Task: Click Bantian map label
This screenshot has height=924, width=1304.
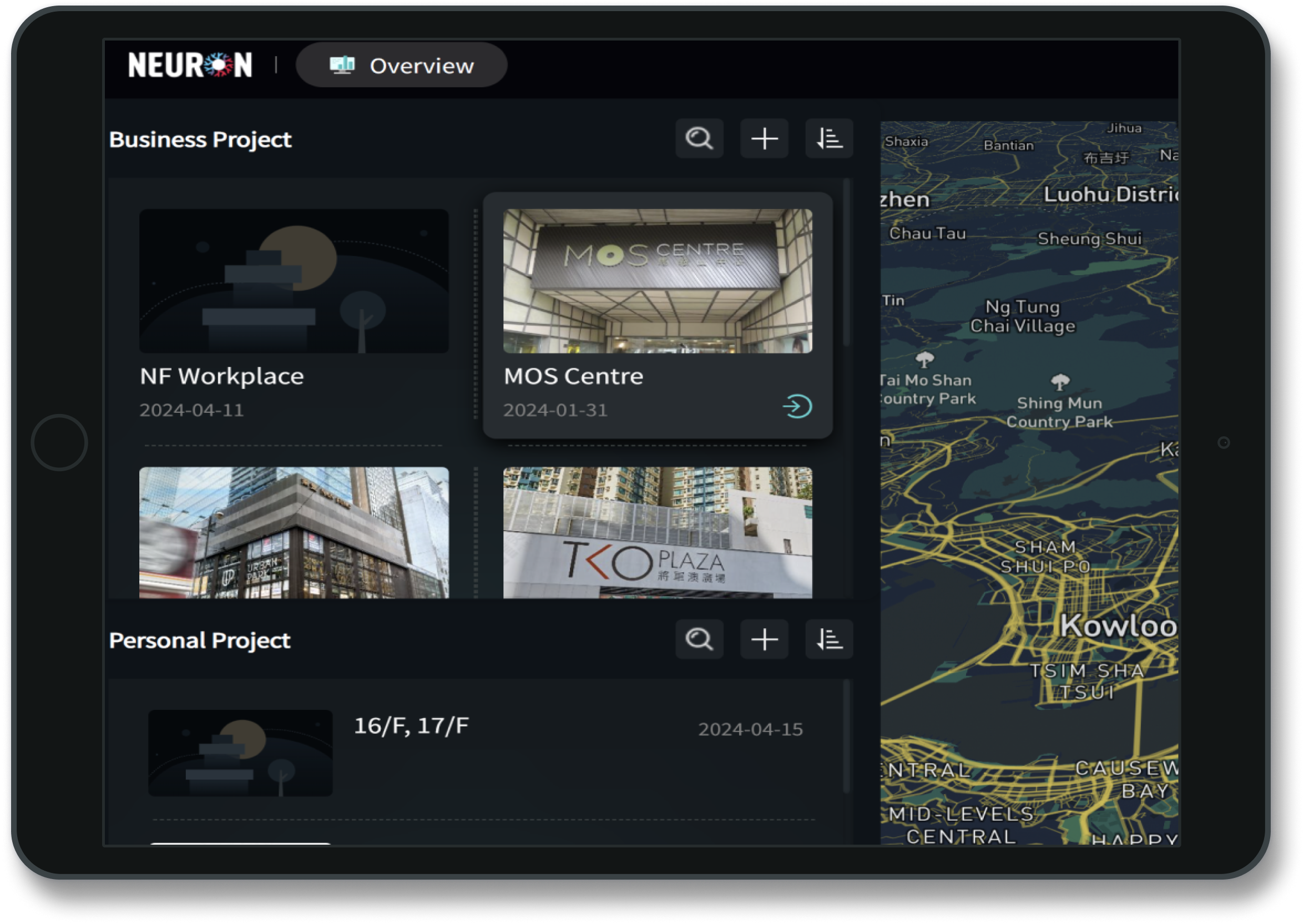Action: coord(1008,145)
